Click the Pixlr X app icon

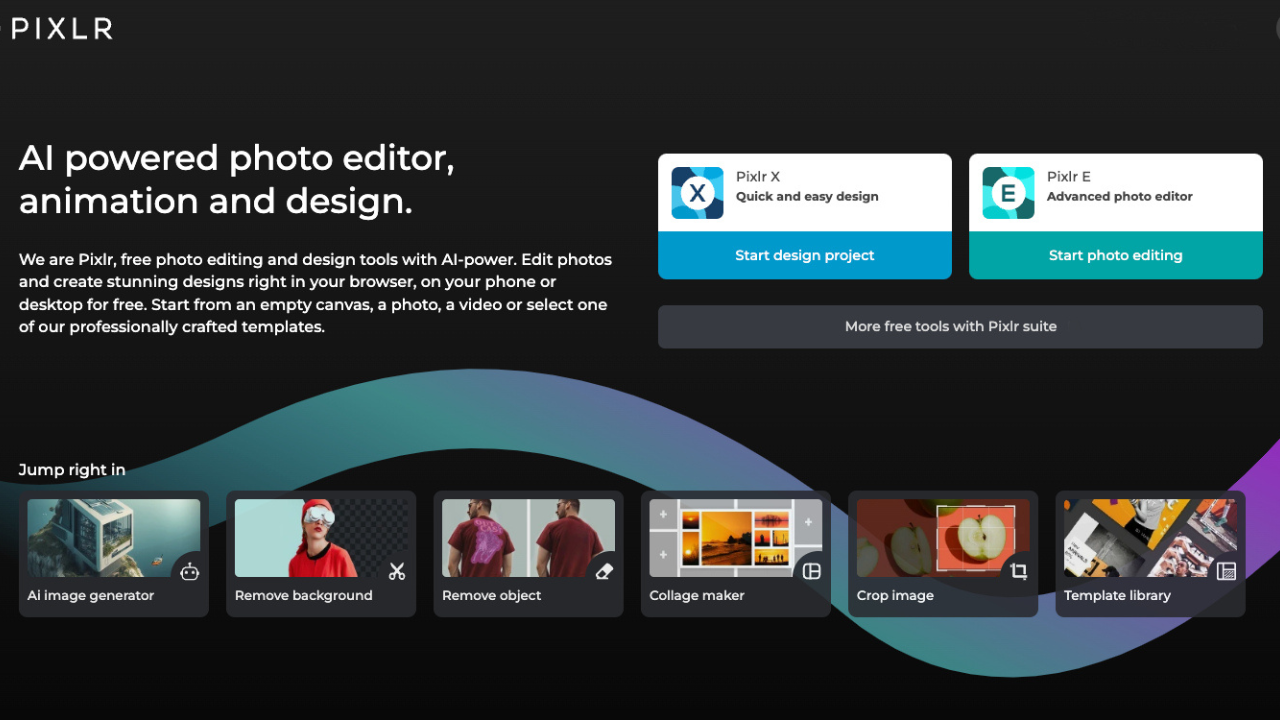[x=697, y=193]
